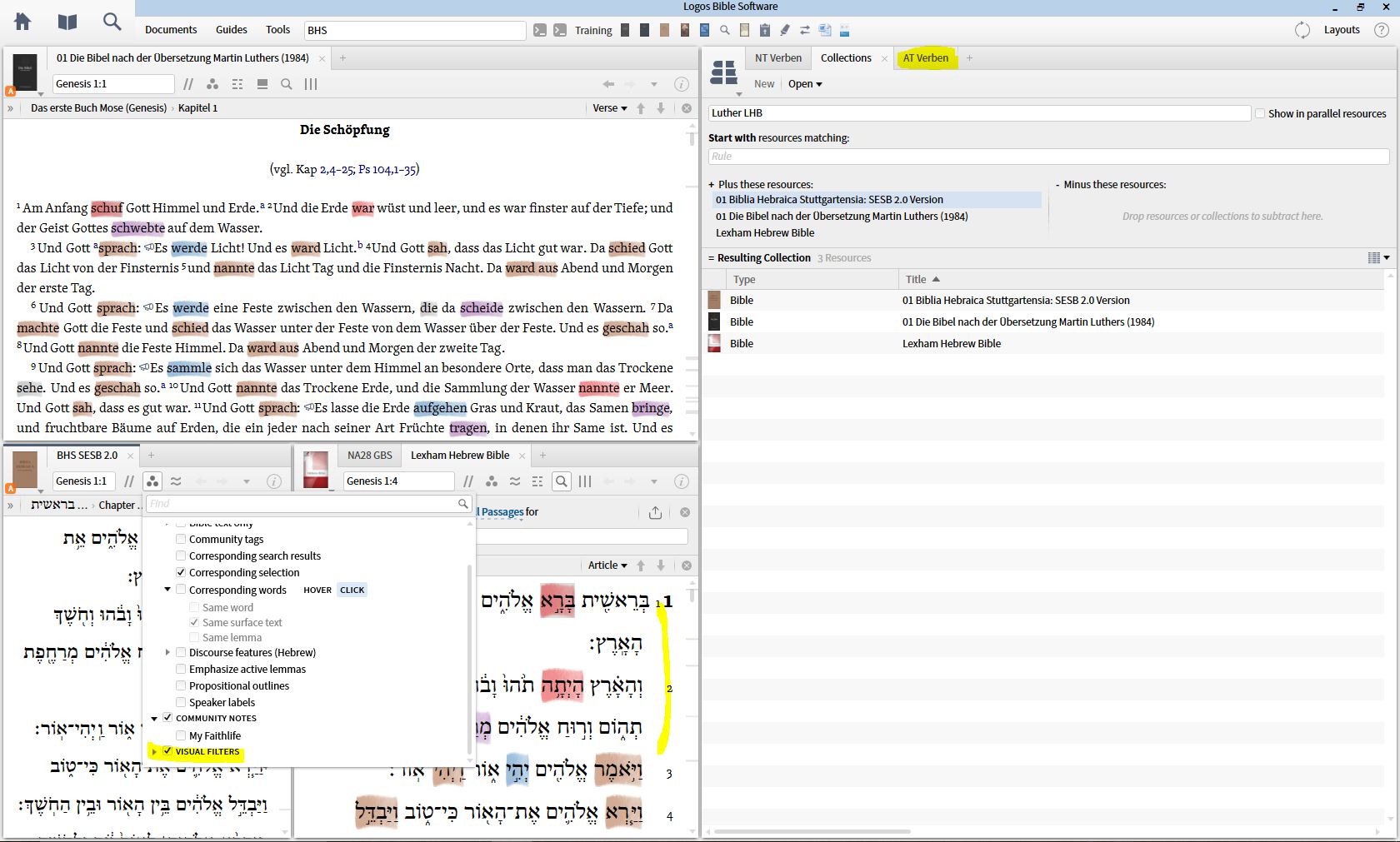Switch to the NT Verben tab
Image resolution: width=1400 pixels, height=842 pixels.
pyautogui.click(x=778, y=58)
